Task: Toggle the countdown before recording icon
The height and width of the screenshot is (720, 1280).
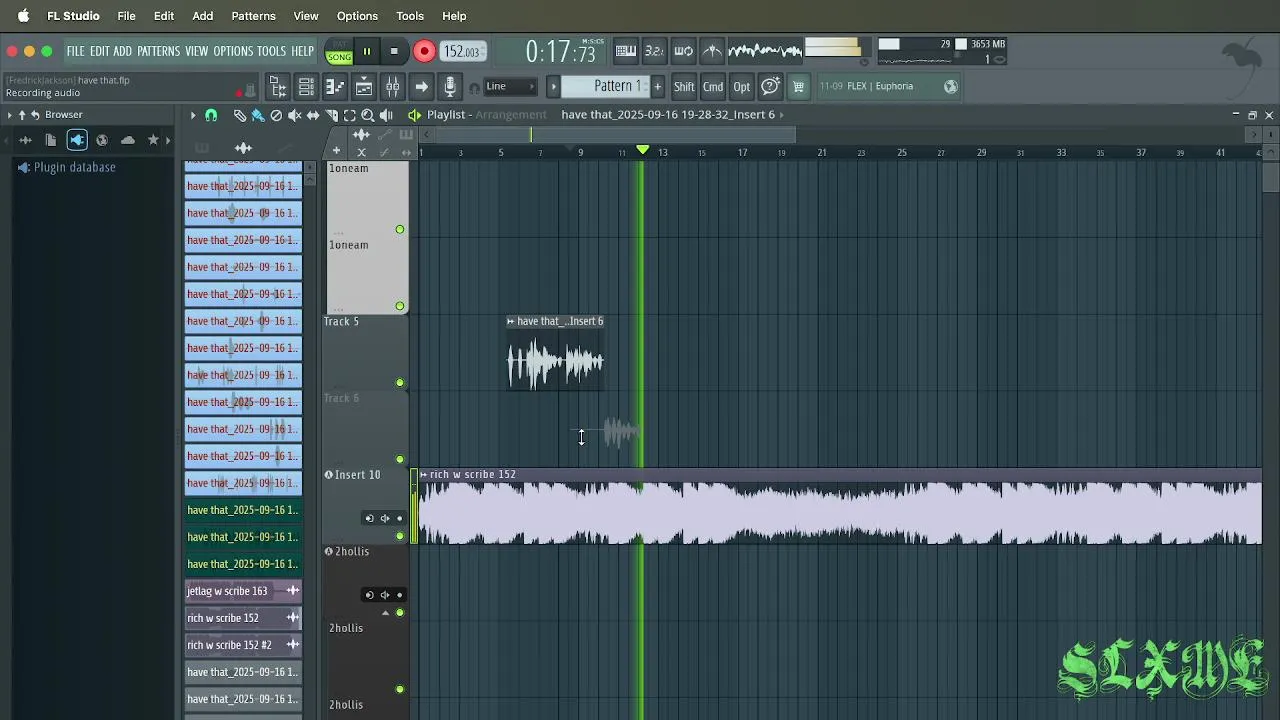Action: [x=654, y=51]
